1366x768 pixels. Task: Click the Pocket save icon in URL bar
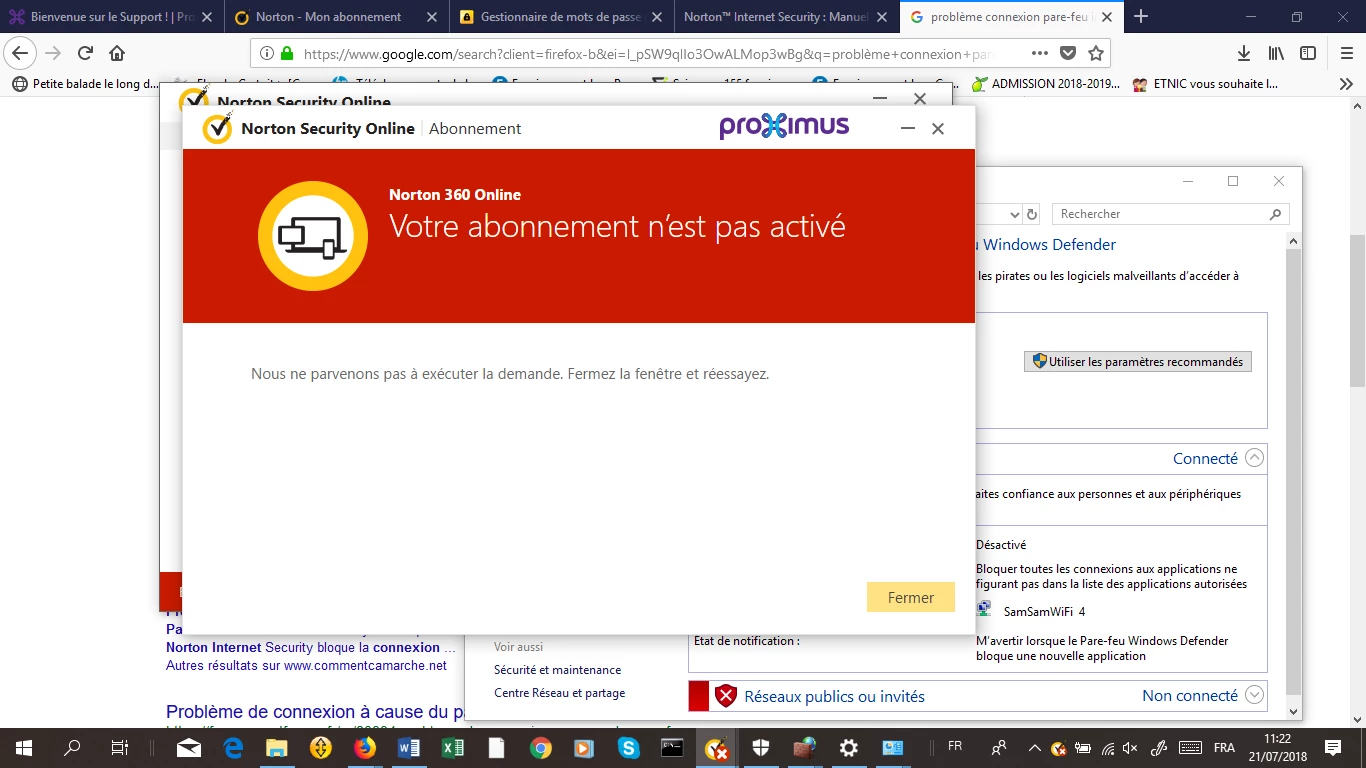point(1067,53)
